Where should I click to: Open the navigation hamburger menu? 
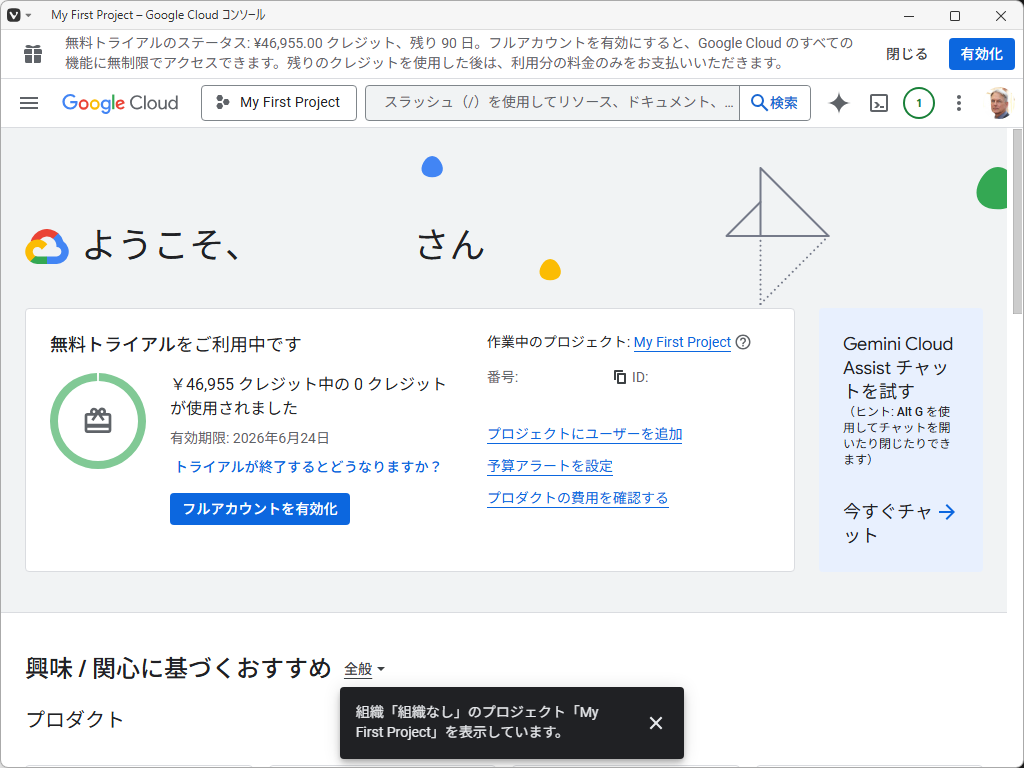pyautogui.click(x=28, y=103)
